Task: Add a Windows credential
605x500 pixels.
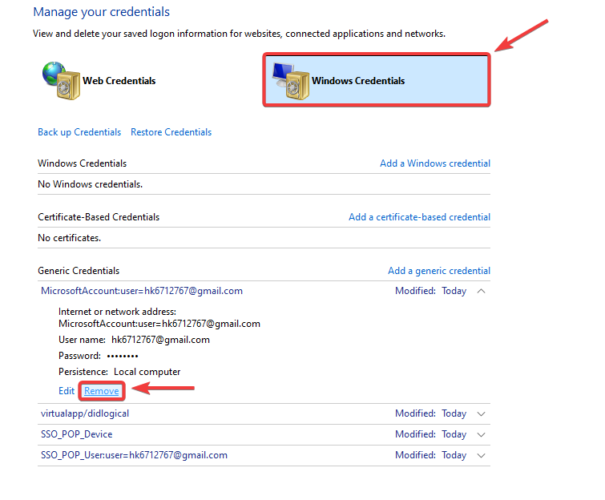Action: [435, 163]
